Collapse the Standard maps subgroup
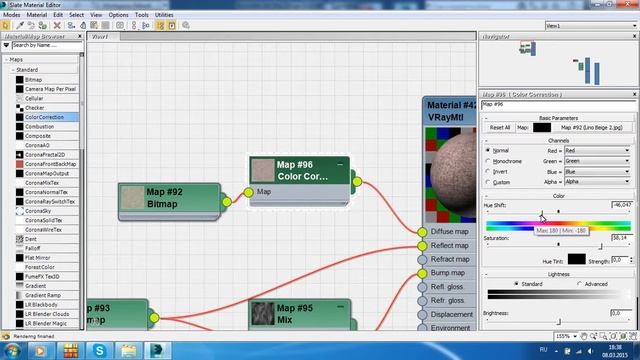This screenshot has width=640, height=360. point(13,70)
